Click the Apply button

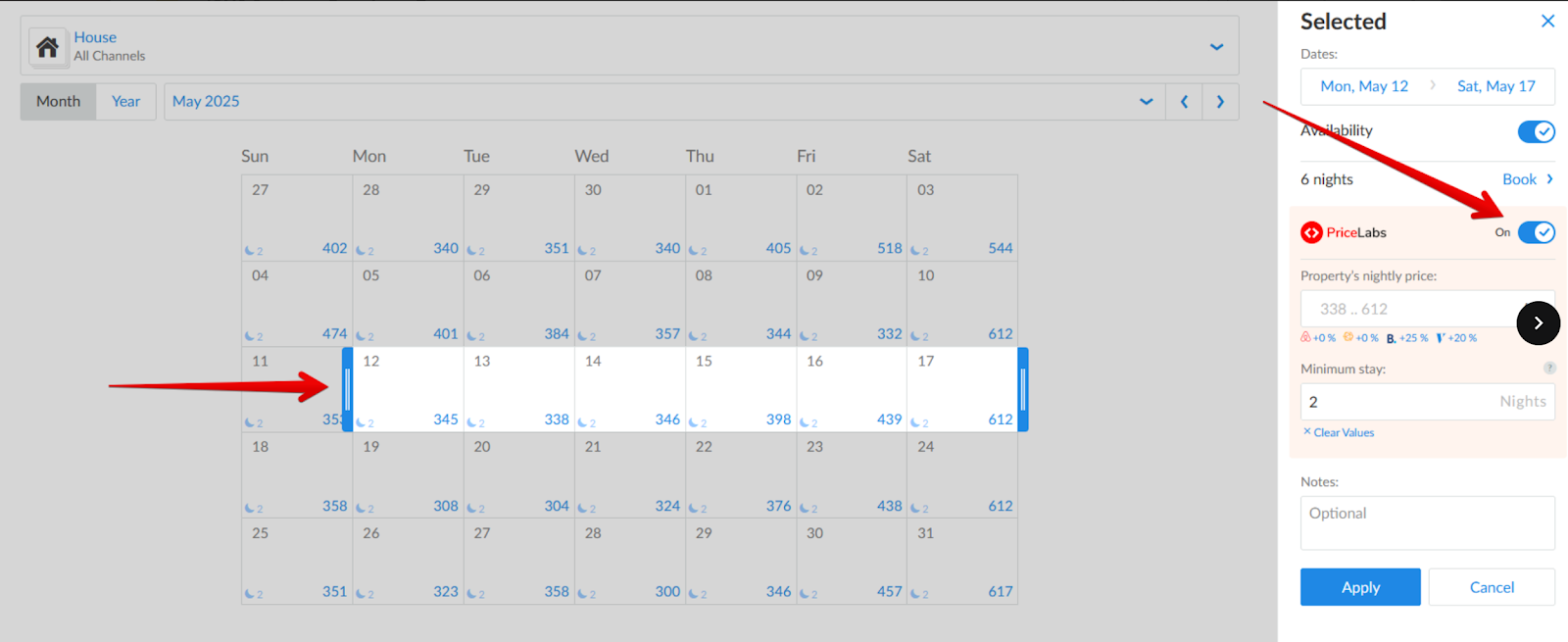pos(1360,587)
